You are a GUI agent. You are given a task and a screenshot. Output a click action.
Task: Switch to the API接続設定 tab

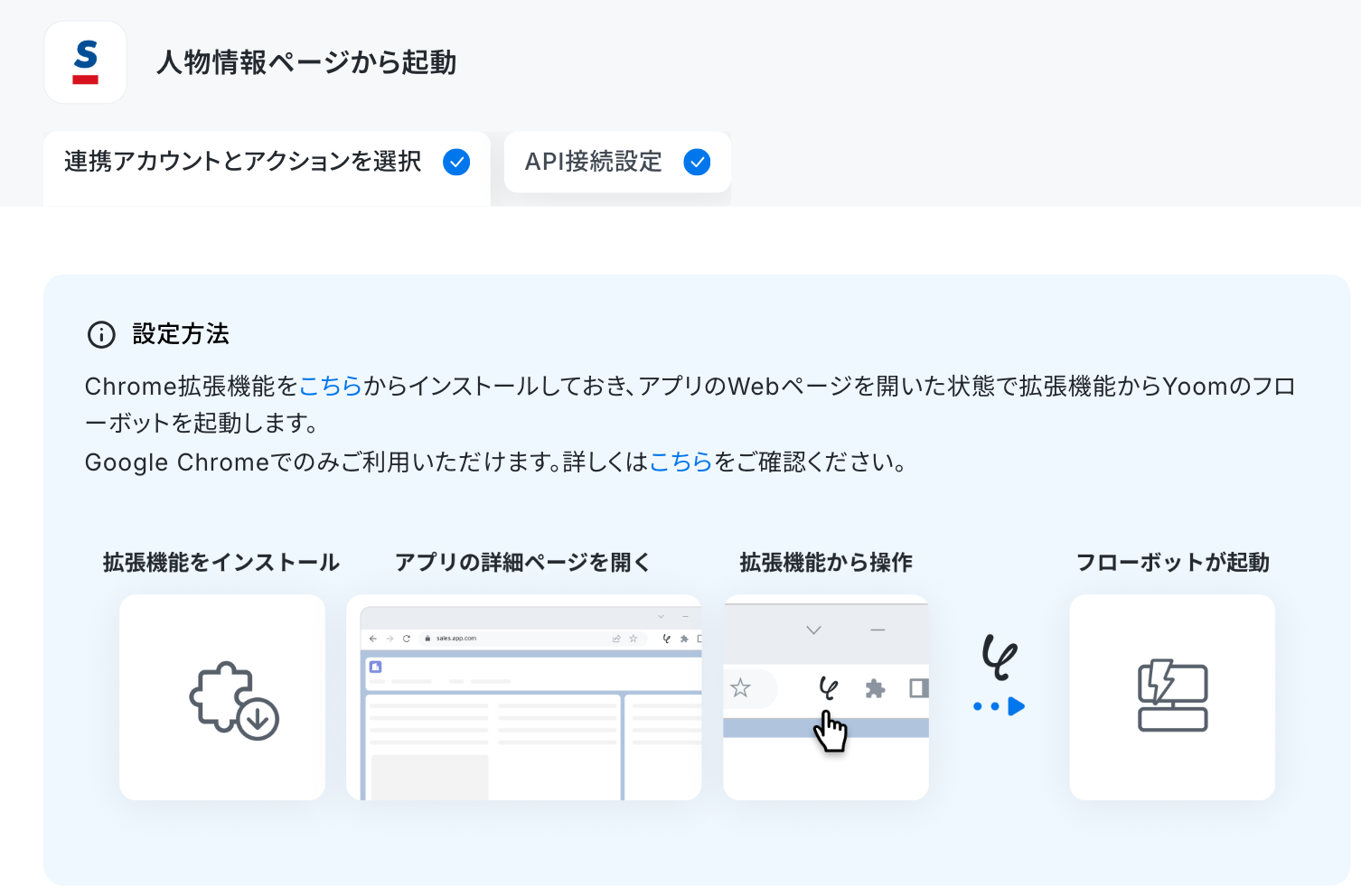[617, 162]
